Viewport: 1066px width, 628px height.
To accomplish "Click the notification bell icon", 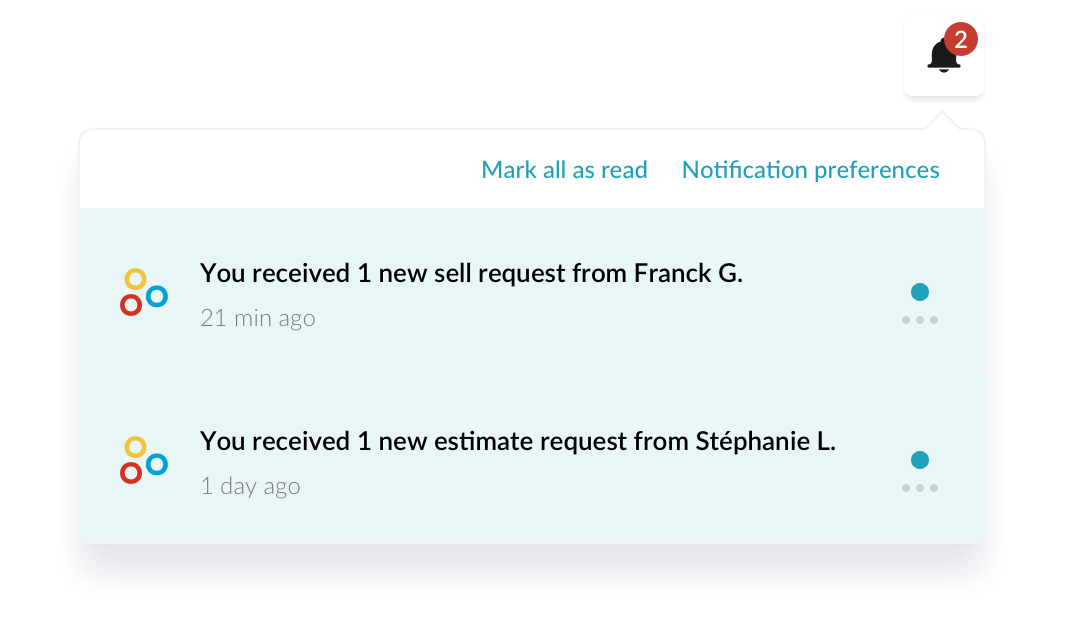I will pos(943,58).
